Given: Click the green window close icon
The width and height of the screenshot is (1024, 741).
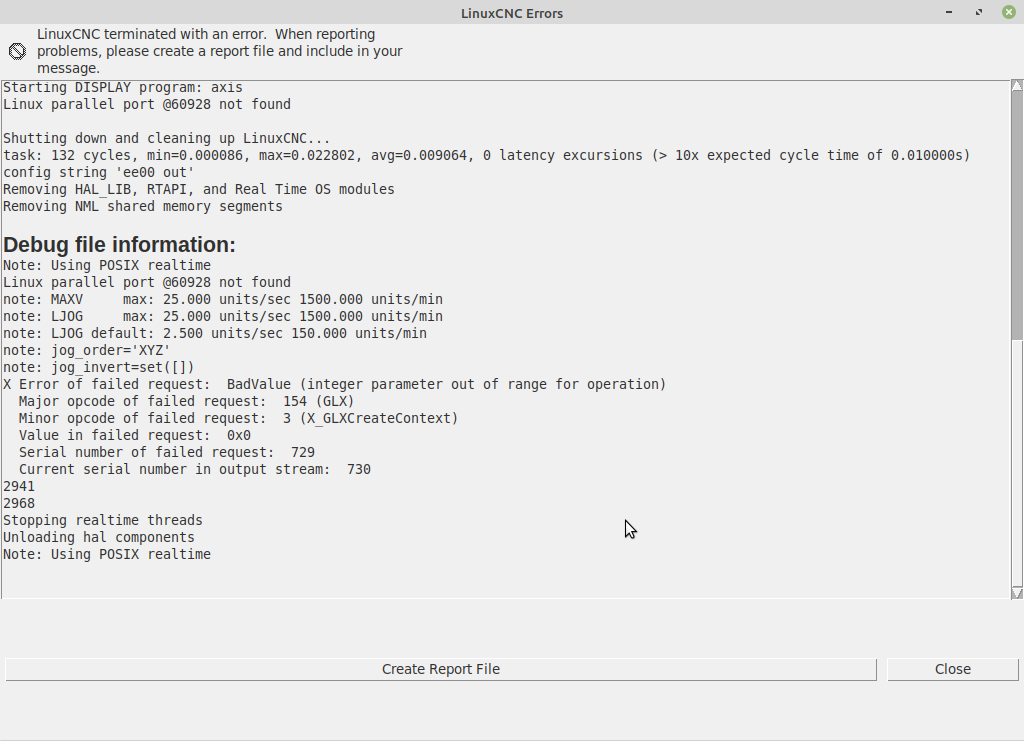Looking at the screenshot, I should coord(1009,12).
